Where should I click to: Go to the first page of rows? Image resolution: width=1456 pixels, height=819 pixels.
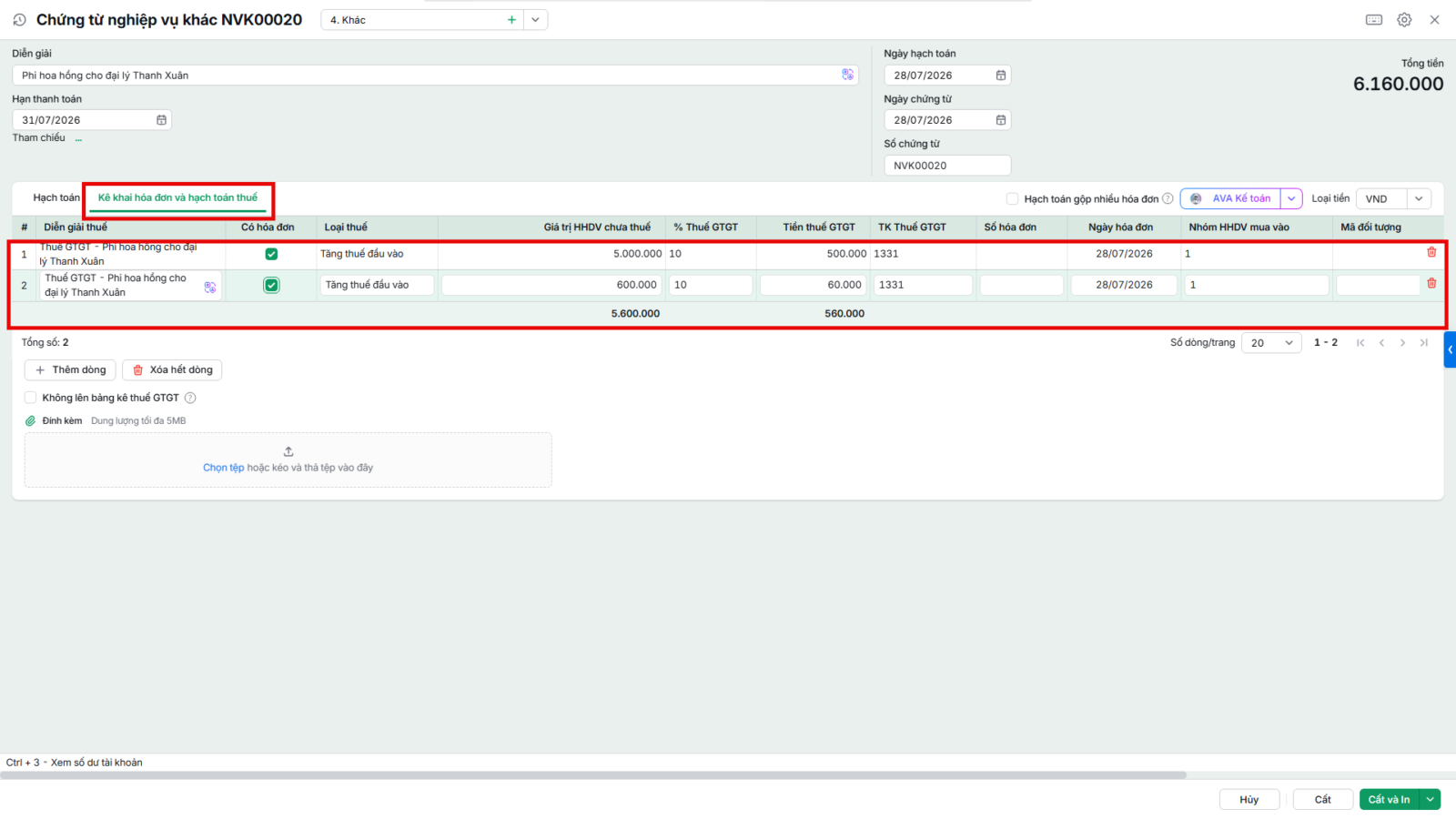point(1360,343)
